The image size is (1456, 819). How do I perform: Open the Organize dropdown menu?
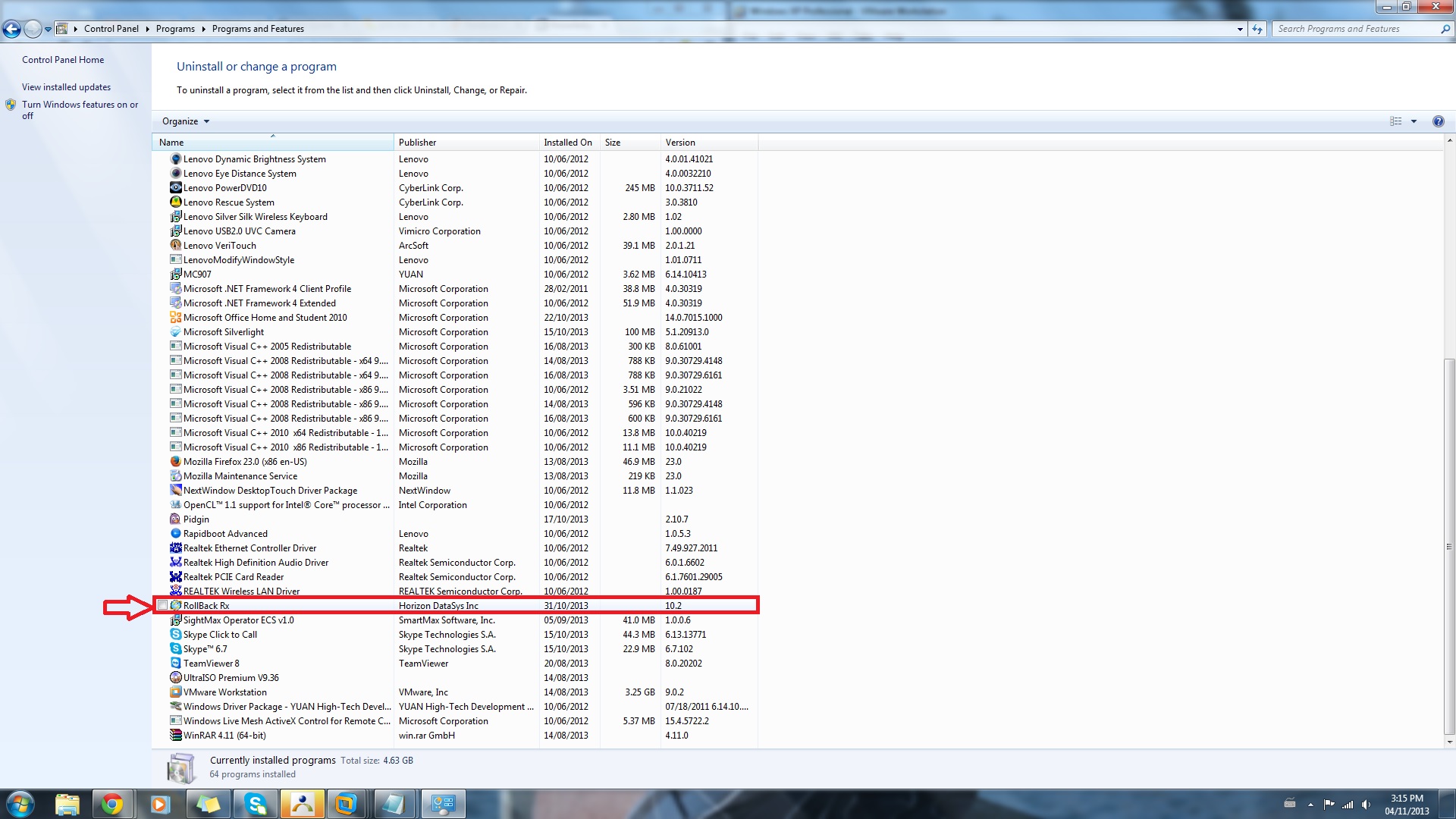(186, 121)
